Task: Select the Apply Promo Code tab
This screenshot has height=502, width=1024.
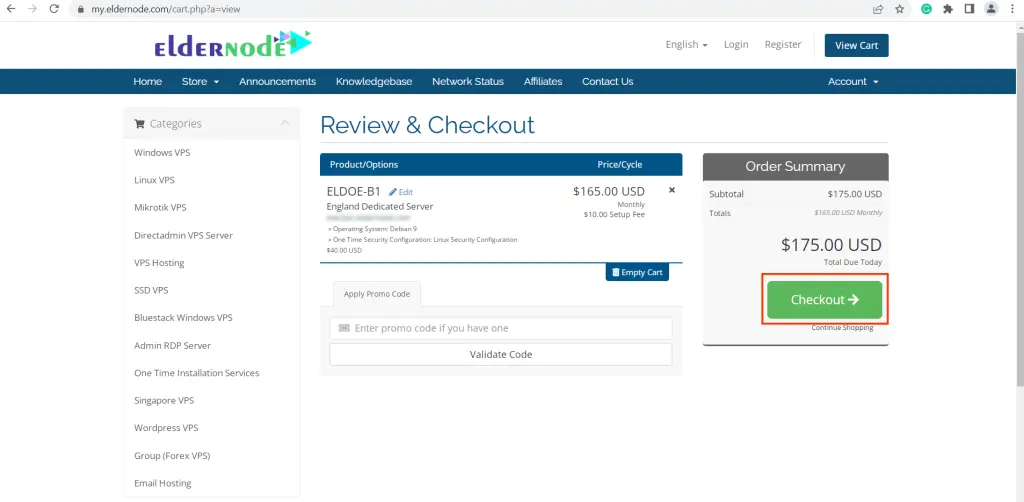Action: pos(377,294)
